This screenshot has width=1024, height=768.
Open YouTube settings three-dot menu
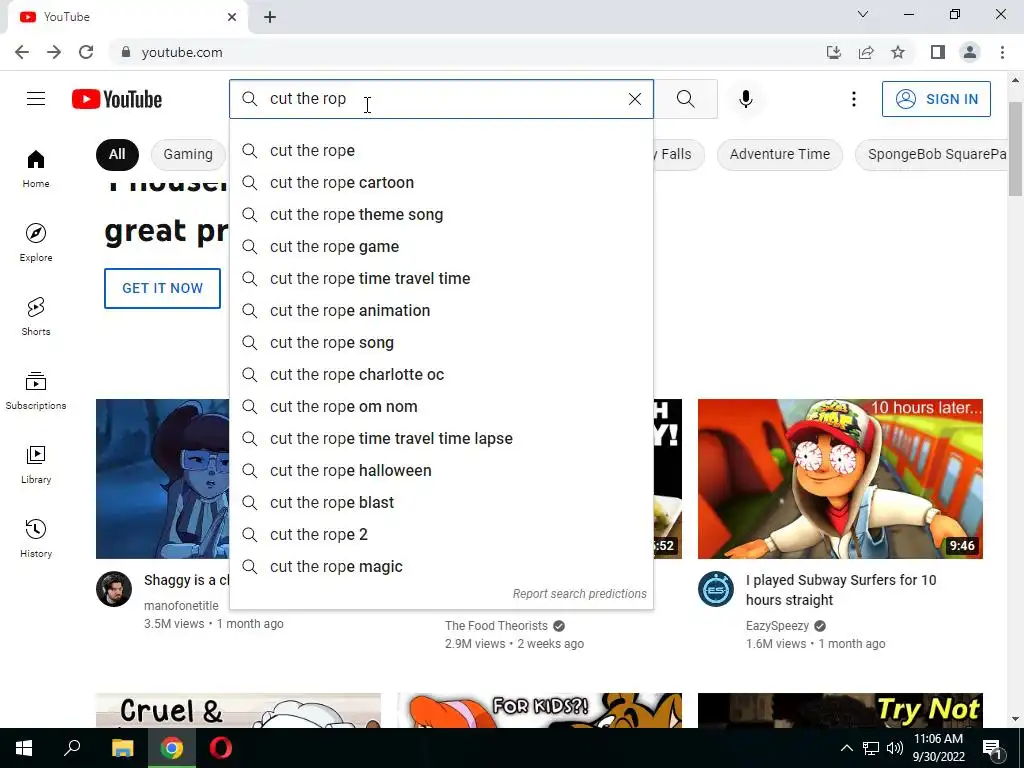tap(854, 99)
